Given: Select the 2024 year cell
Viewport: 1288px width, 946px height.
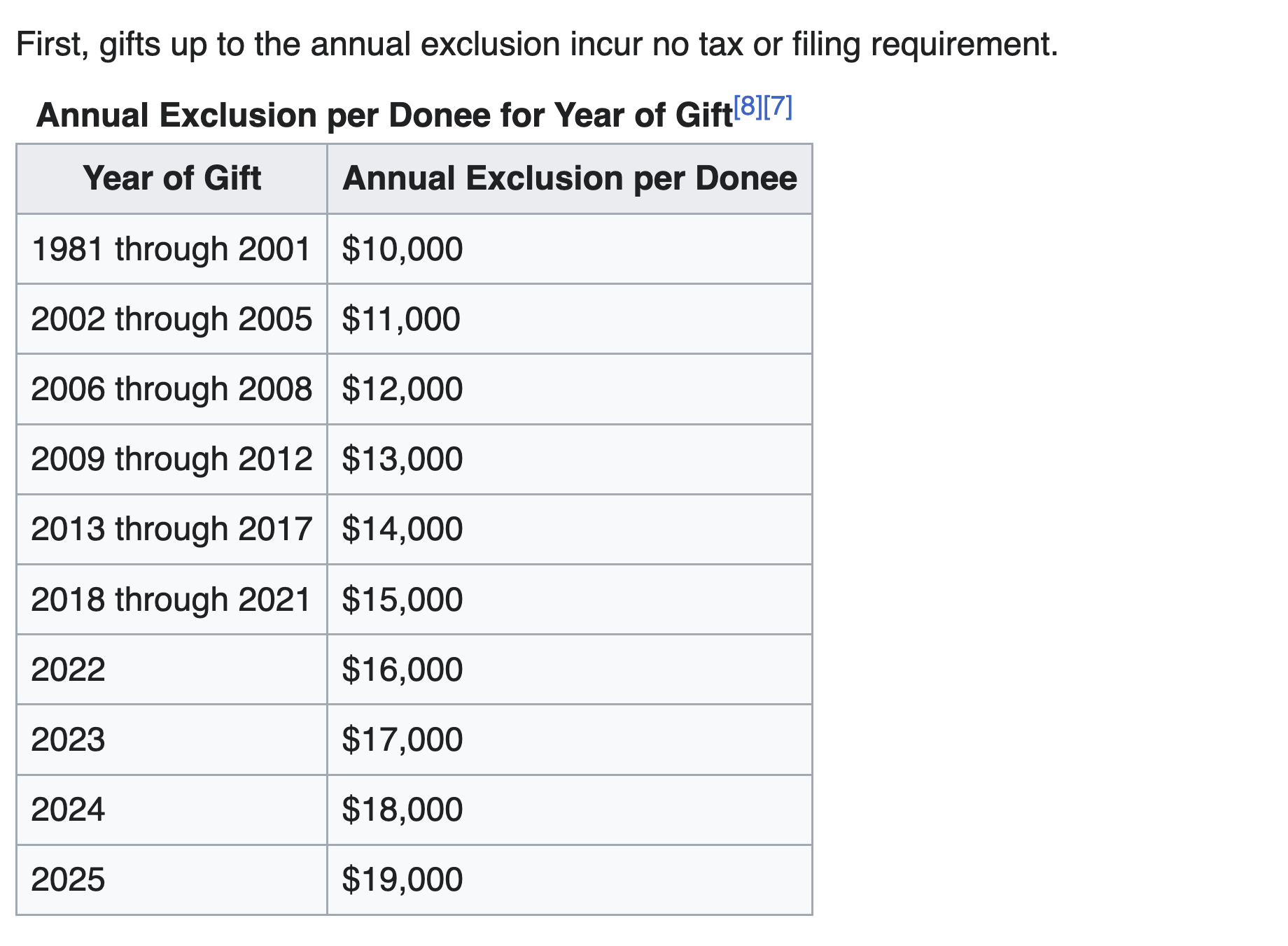Looking at the screenshot, I should point(171,810).
